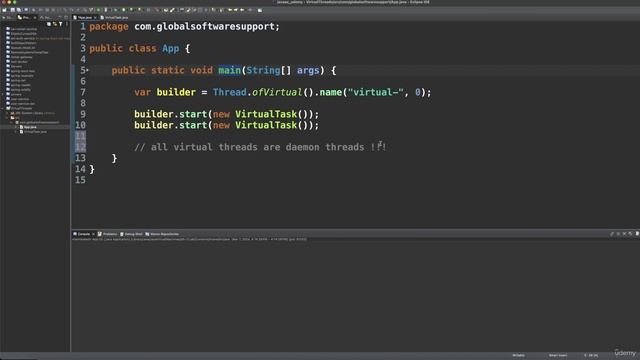Click the 'Smart Insert' status bar entry
Screen dimensions: 640x360
pos(558,356)
